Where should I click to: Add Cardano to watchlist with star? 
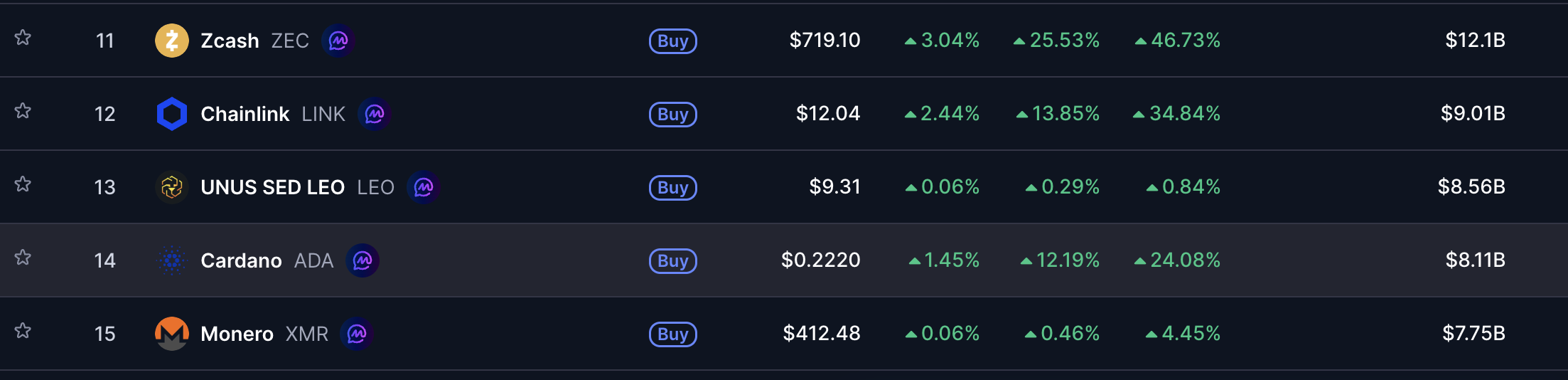click(x=23, y=258)
